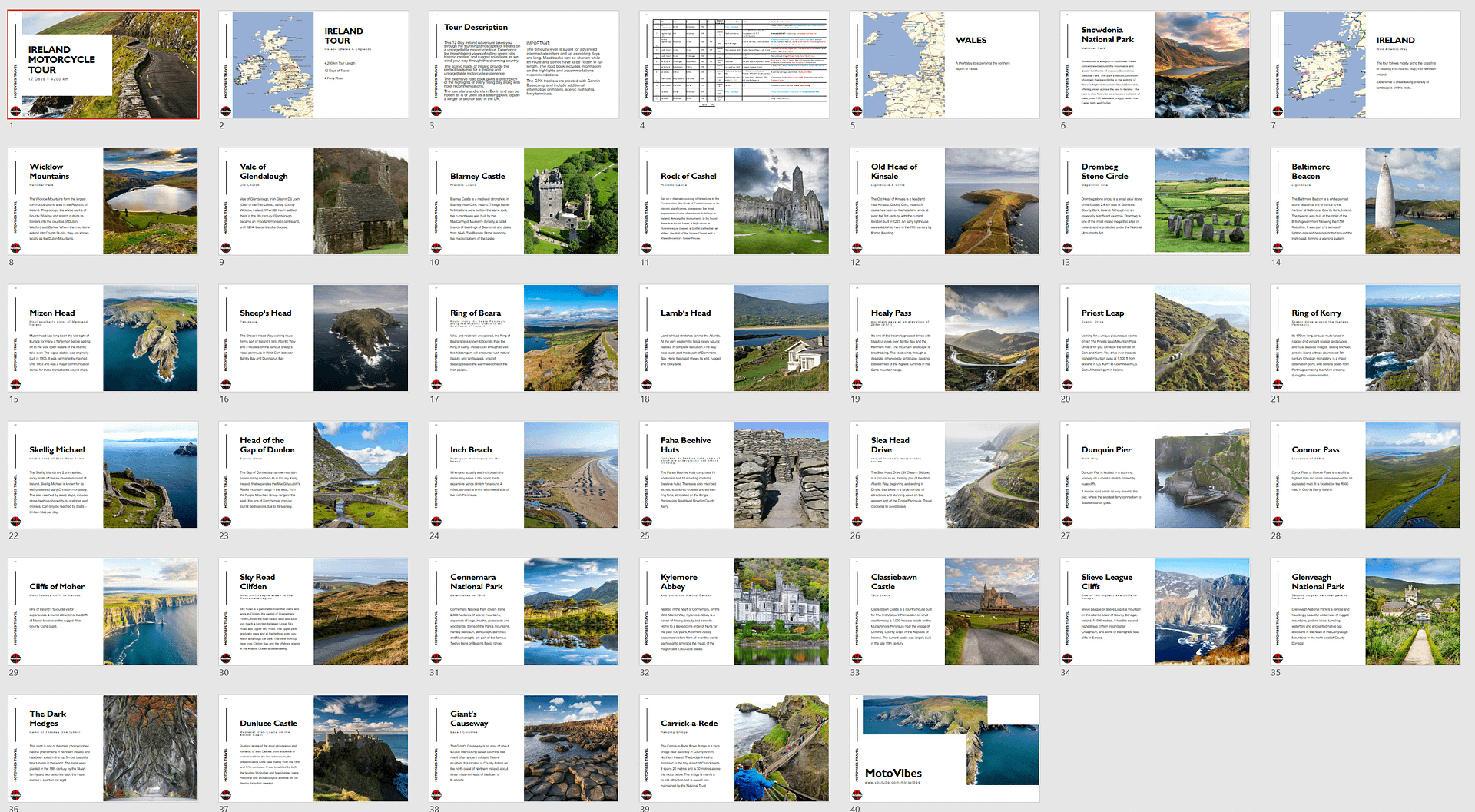
Task: Select the Faha Beehive Huts slide
Action: (734, 475)
